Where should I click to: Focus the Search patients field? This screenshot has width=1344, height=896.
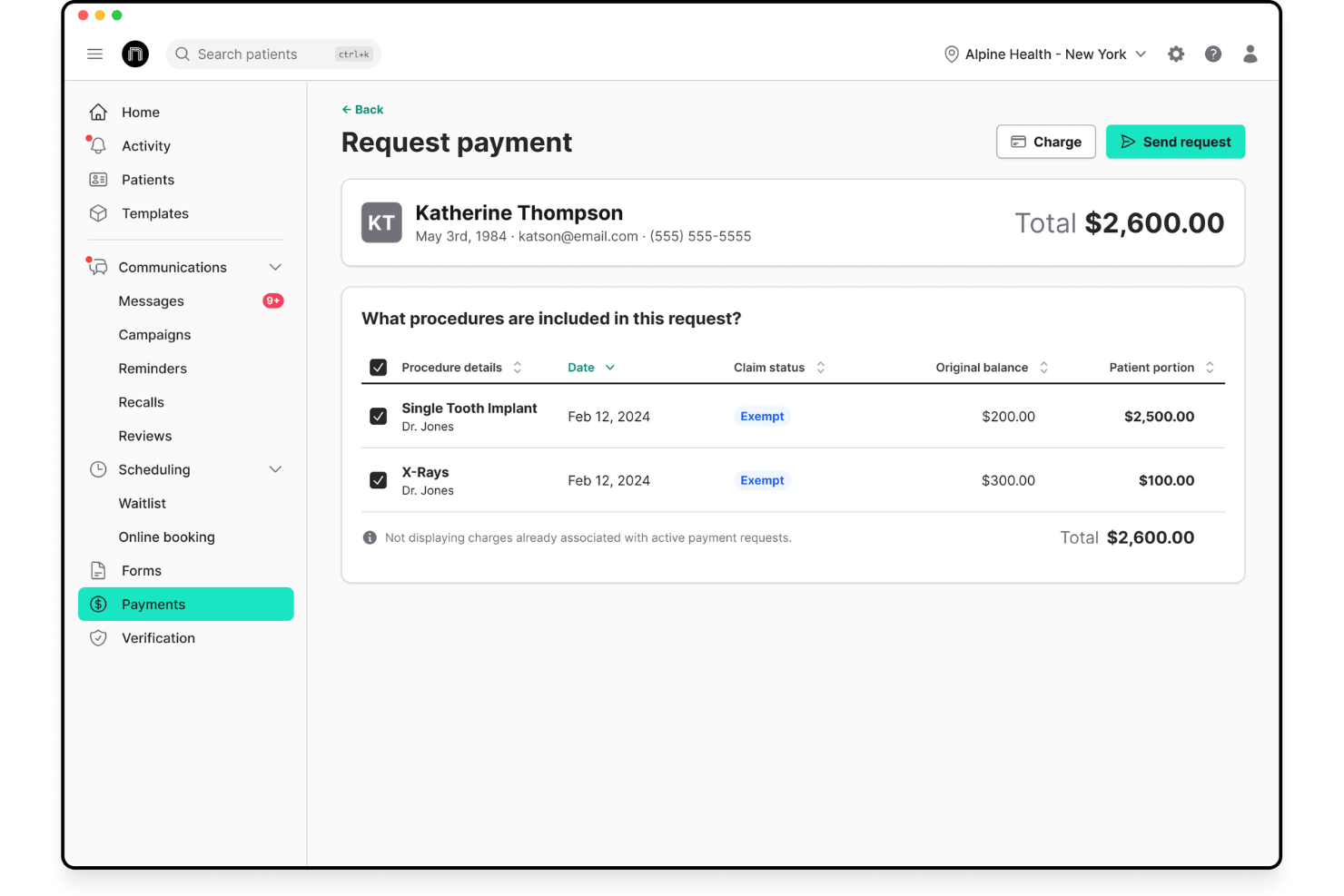pyautogui.click(x=273, y=54)
